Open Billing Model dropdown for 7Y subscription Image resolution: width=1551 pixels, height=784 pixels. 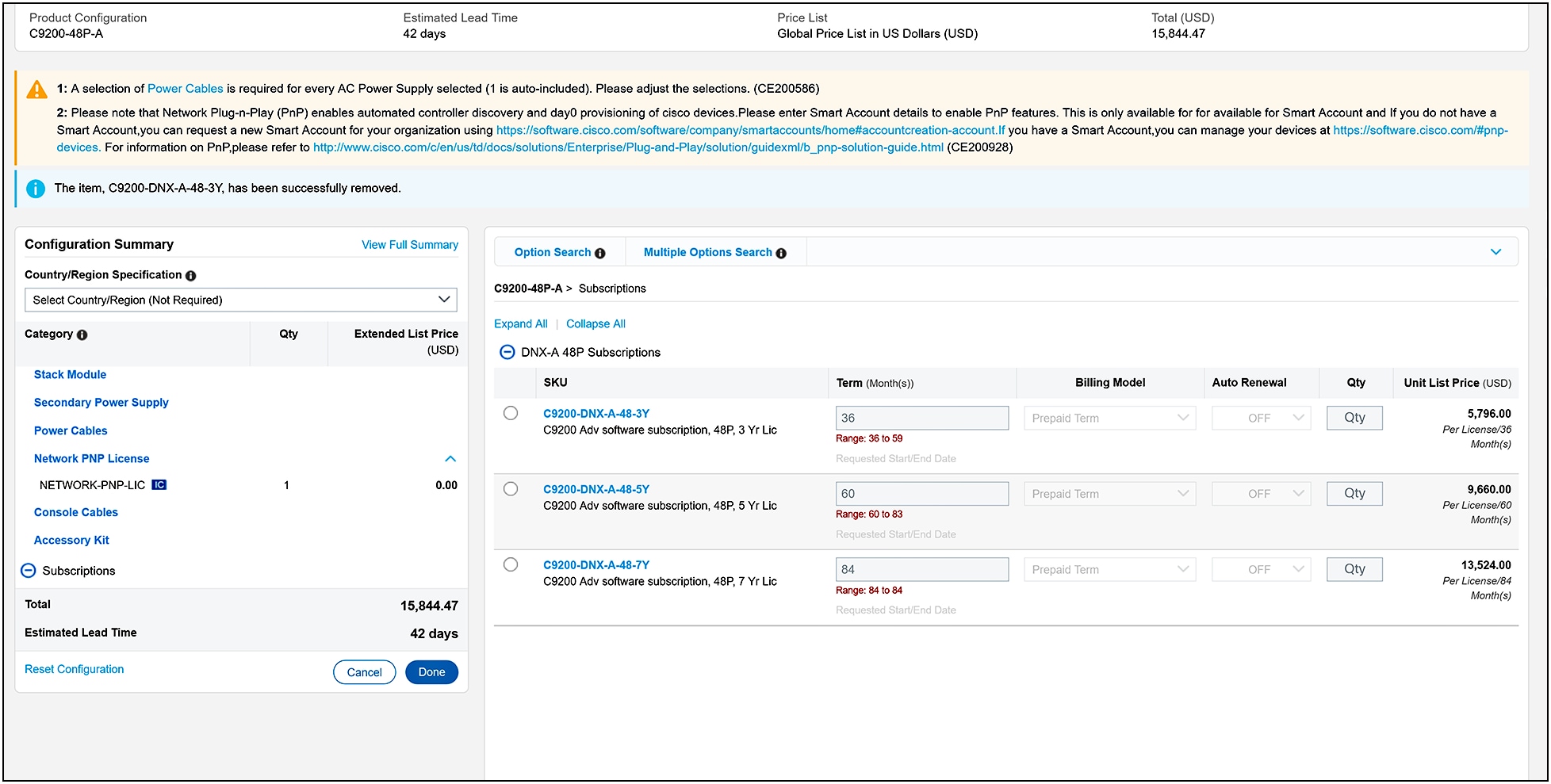click(1109, 569)
